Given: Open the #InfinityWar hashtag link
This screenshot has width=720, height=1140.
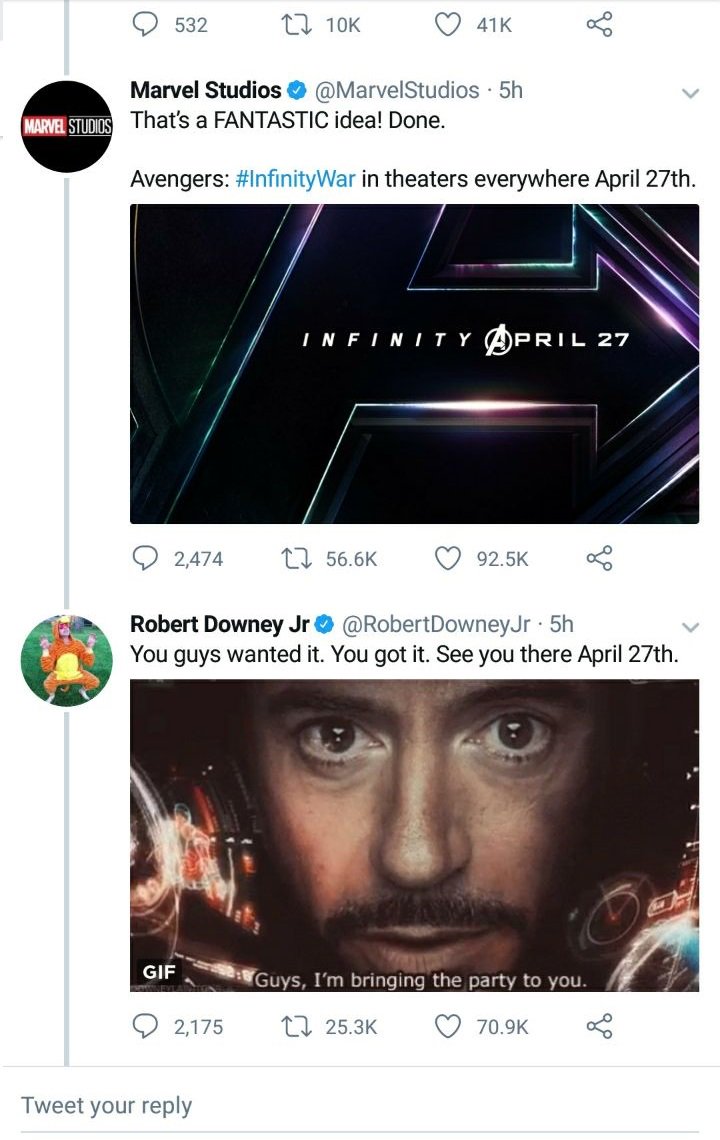Looking at the screenshot, I should point(295,179).
